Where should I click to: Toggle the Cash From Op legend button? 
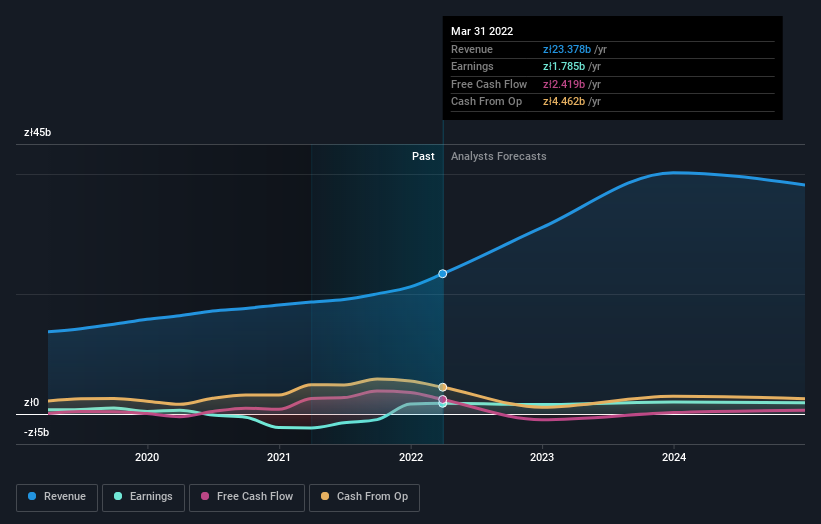point(364,497)
